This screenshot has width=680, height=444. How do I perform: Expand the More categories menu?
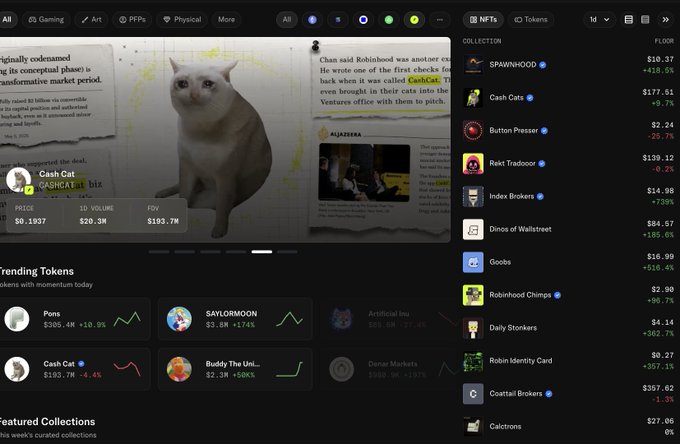[x=226, y=20]
